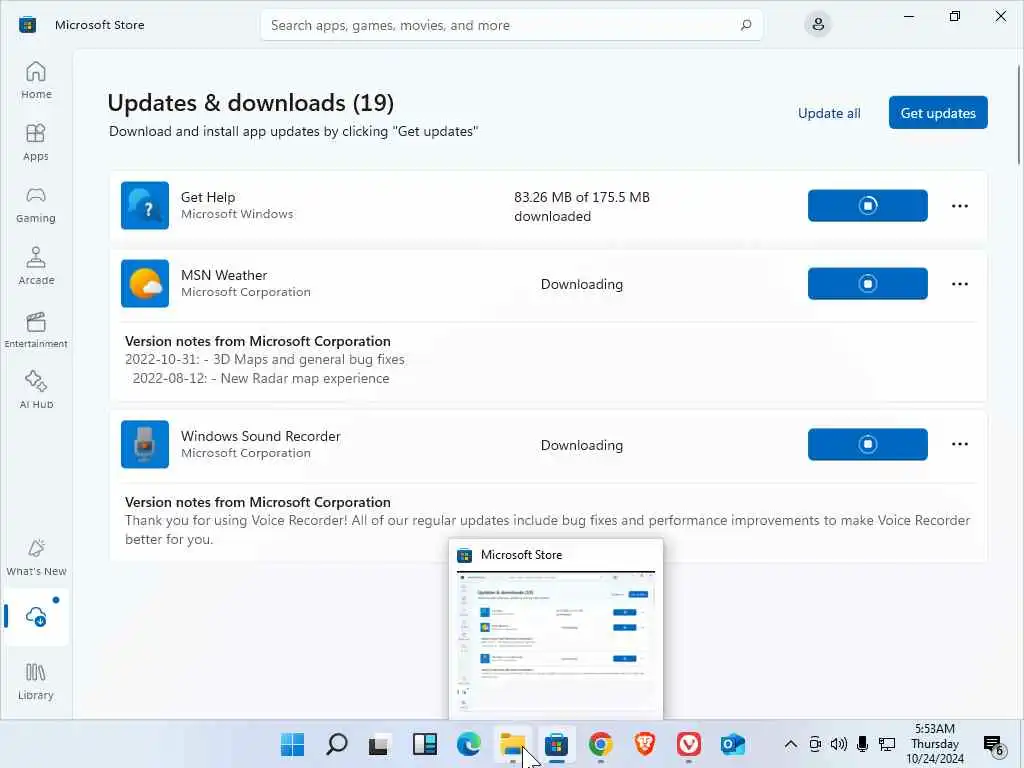
Task: Open more options for Get Help
Action: (x=959, y=206)
